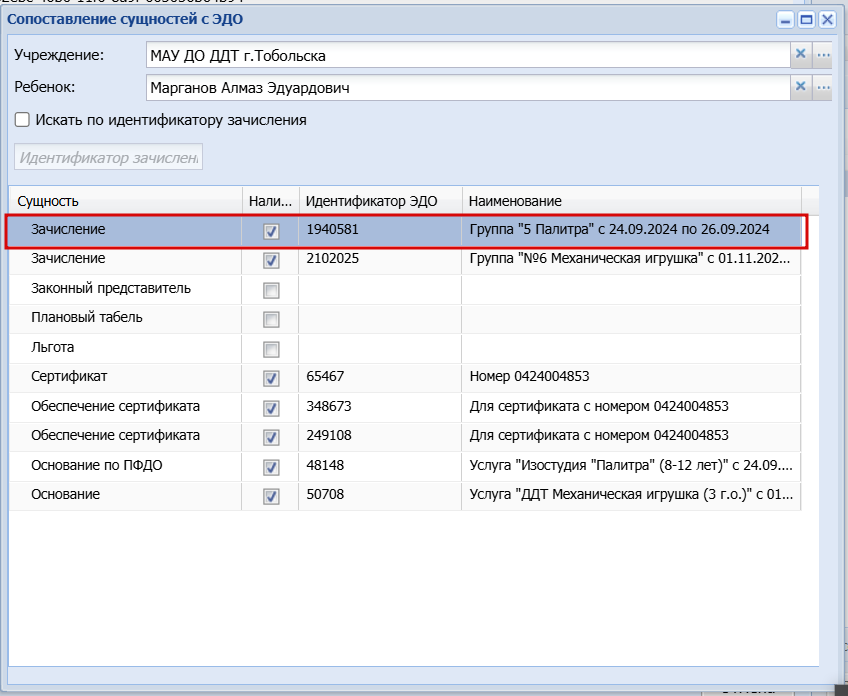
Task: Enable Искать по идентификатору зачисления checkbox
Action: pos(22,120)
